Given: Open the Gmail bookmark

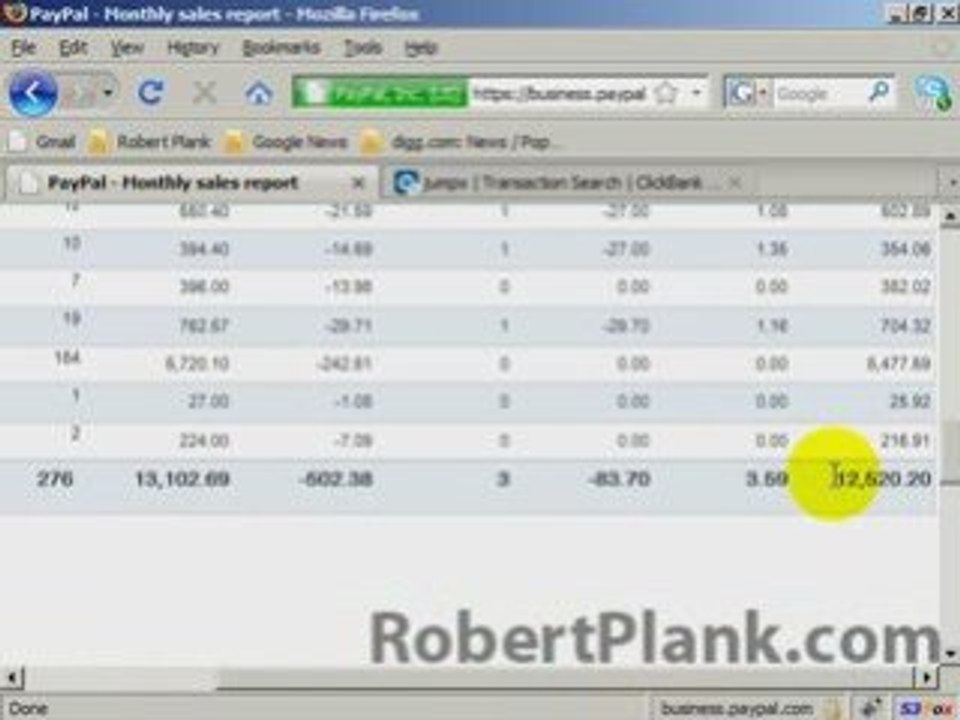Looking at the screenshot, I should (43, 142).
